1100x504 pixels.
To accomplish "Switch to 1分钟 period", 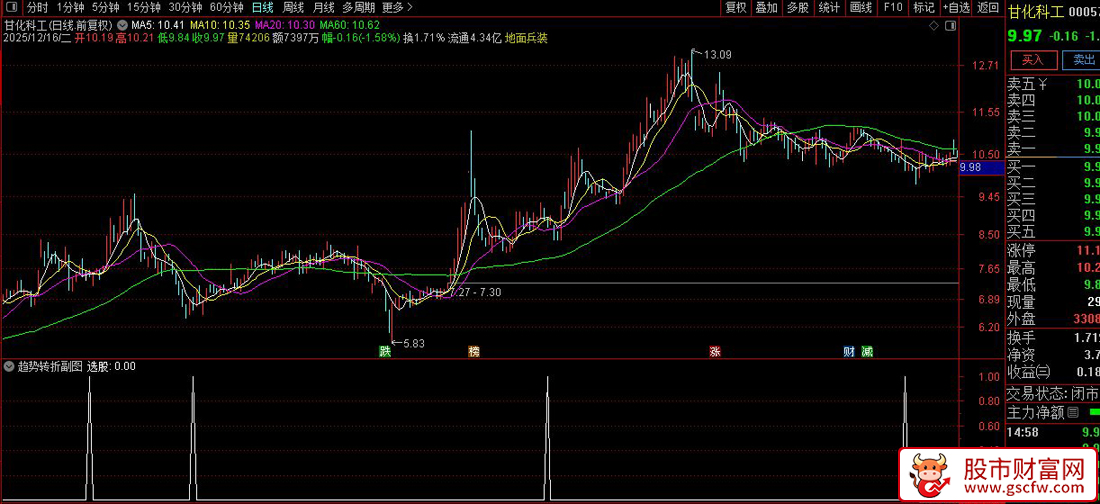I will pyautogui.click(x=70, y=8).
